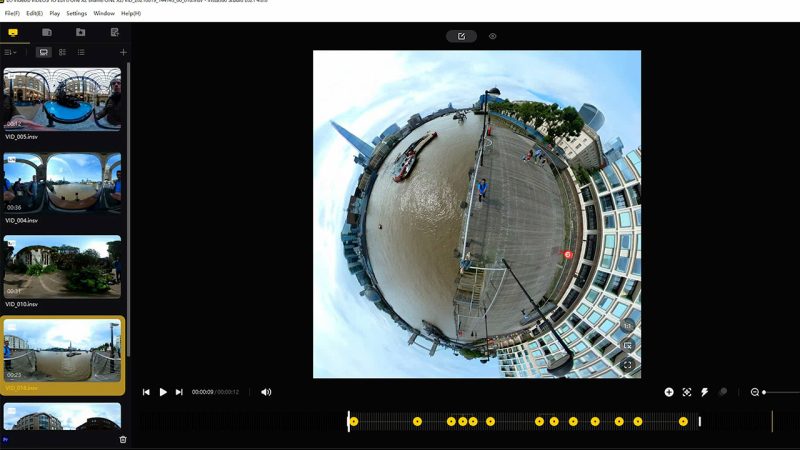Change aspect ratio with preview overlay icon
The height and width of the screenshot is (450, 800).
[628, 326]
